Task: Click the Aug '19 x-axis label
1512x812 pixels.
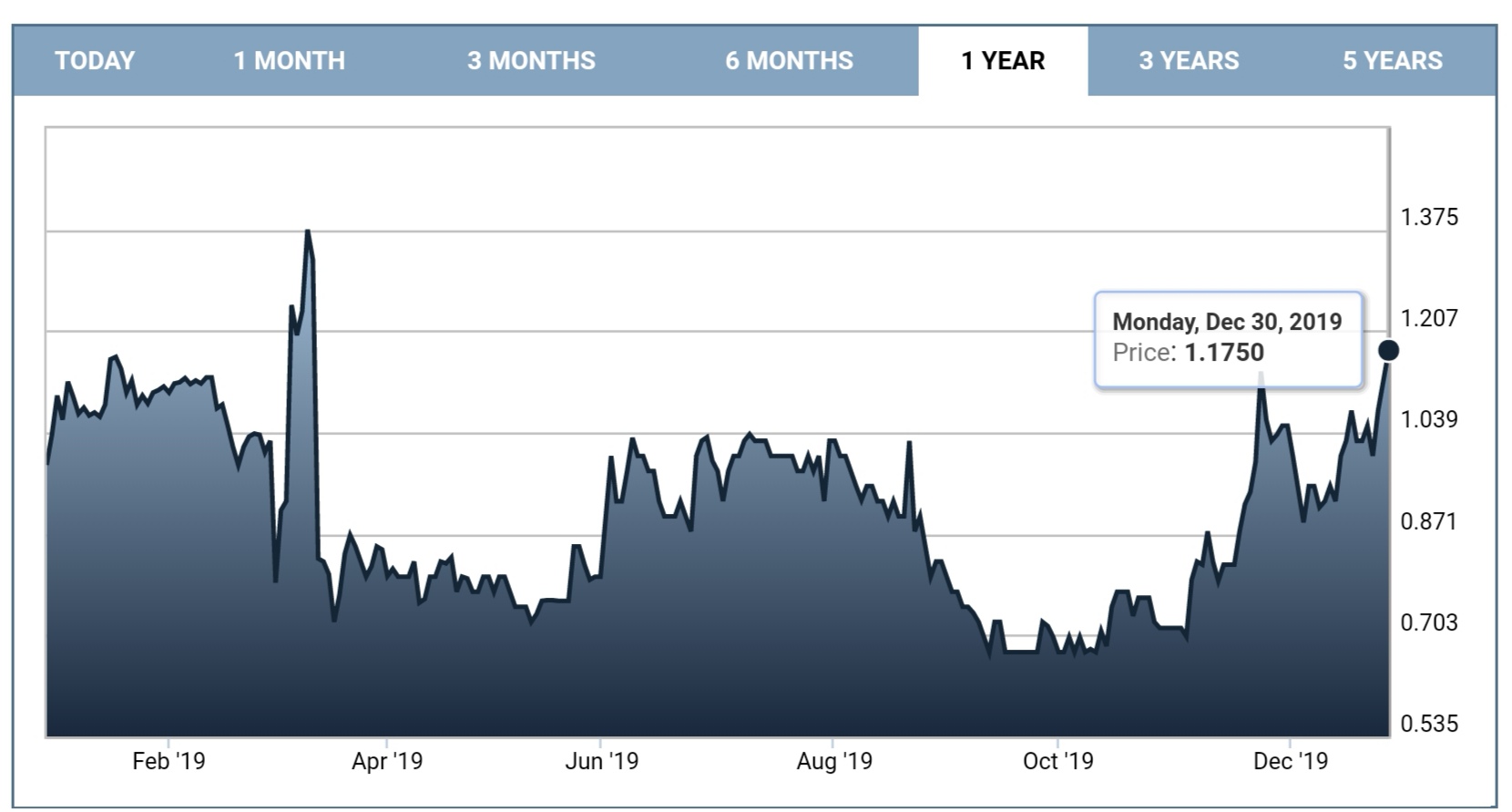Action: 834,761
